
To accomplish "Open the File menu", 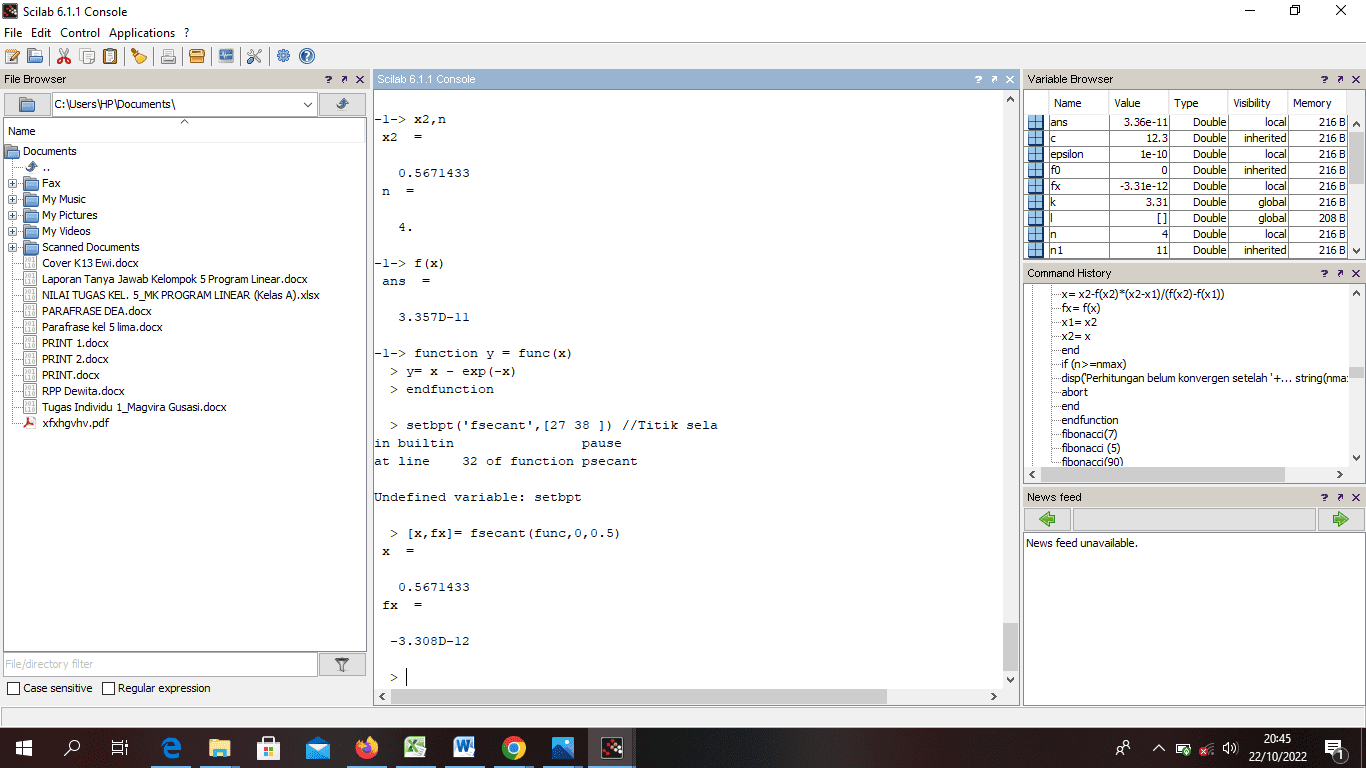I will (x=13, y=33).
